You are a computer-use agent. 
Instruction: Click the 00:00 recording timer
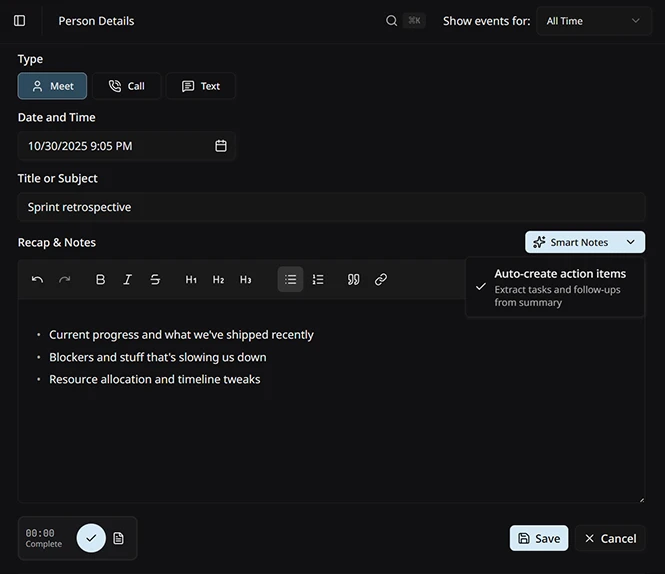(40, 533)
